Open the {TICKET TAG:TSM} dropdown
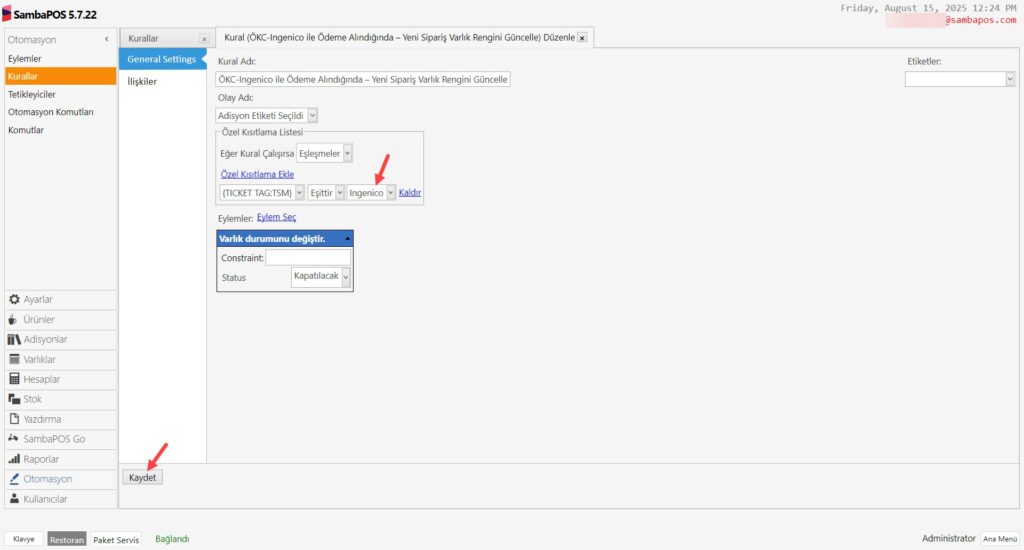Viewport: 1024px width, 550px height. click(x=299, y=193)
